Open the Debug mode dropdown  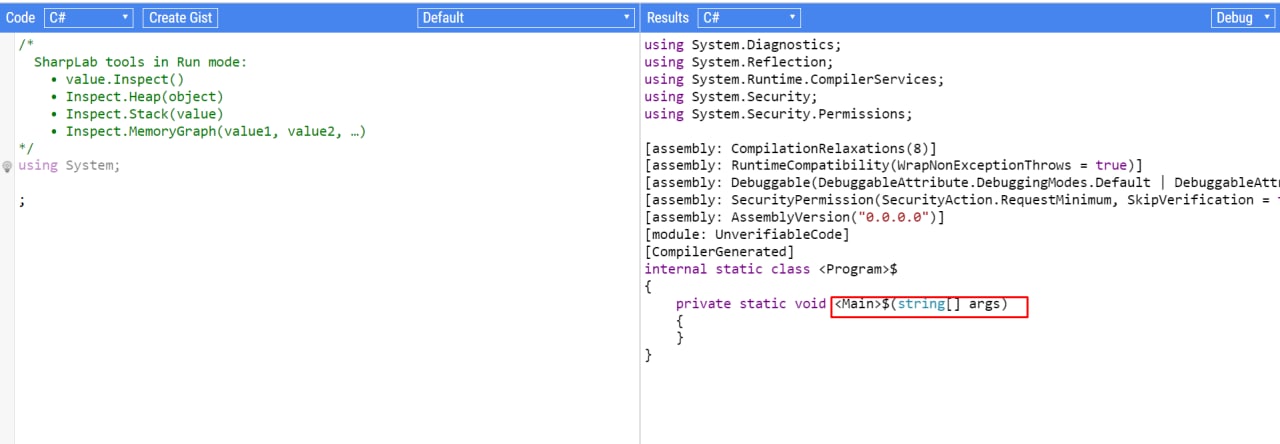pyautogui.click(x=1243, y=17)
